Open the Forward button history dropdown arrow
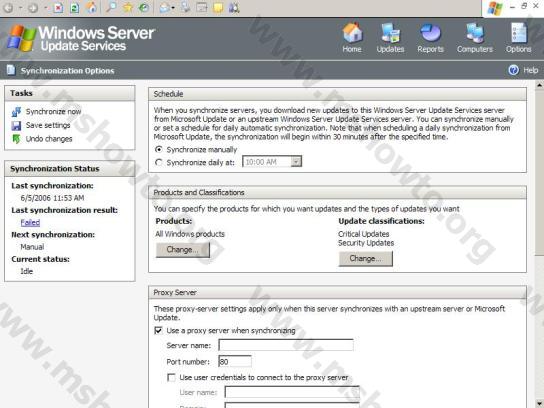The image size is (544, 408). 45,8
